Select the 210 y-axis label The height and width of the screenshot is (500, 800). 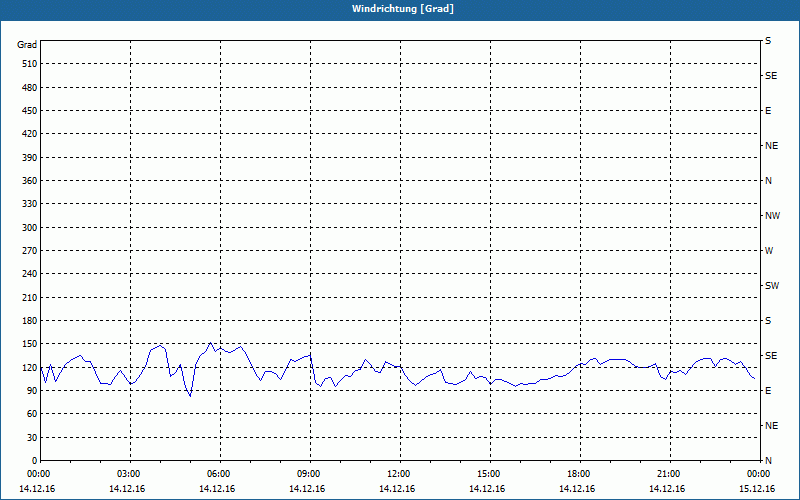pos(30,297)
